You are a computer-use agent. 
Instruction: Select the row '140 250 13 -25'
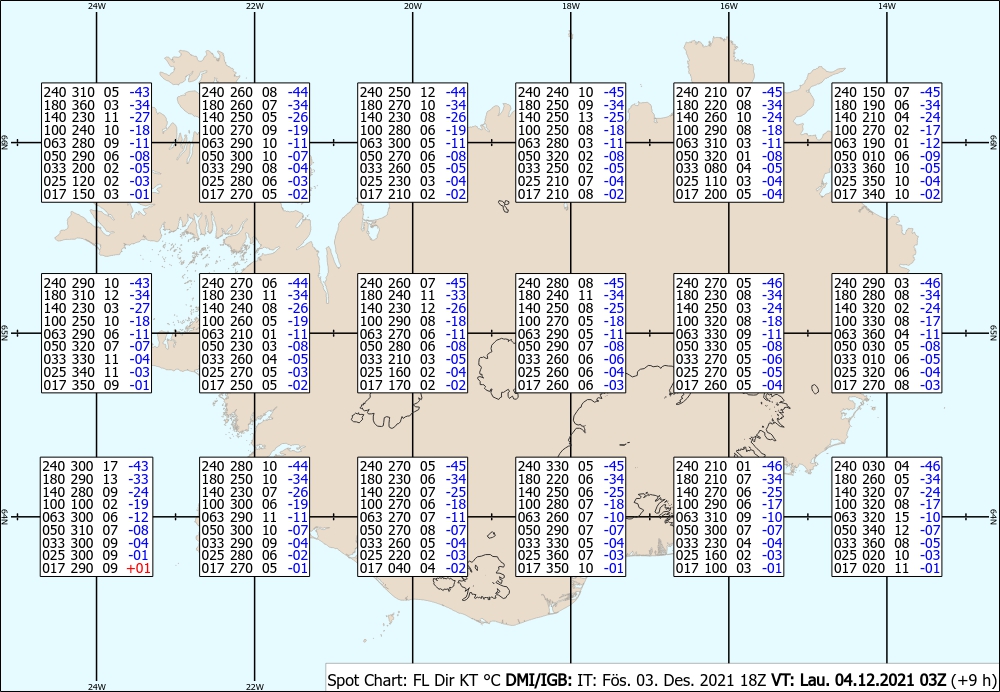coord(571,117)
